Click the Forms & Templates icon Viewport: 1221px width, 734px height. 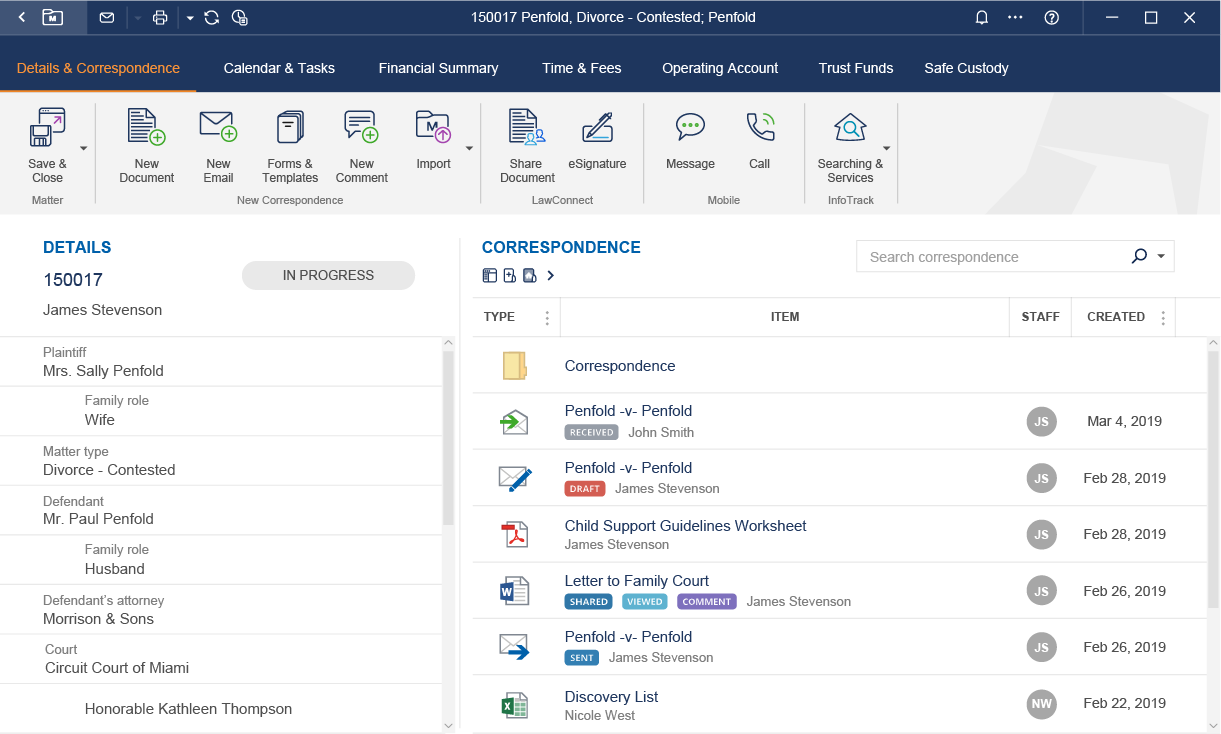click(x=289, y=127)
